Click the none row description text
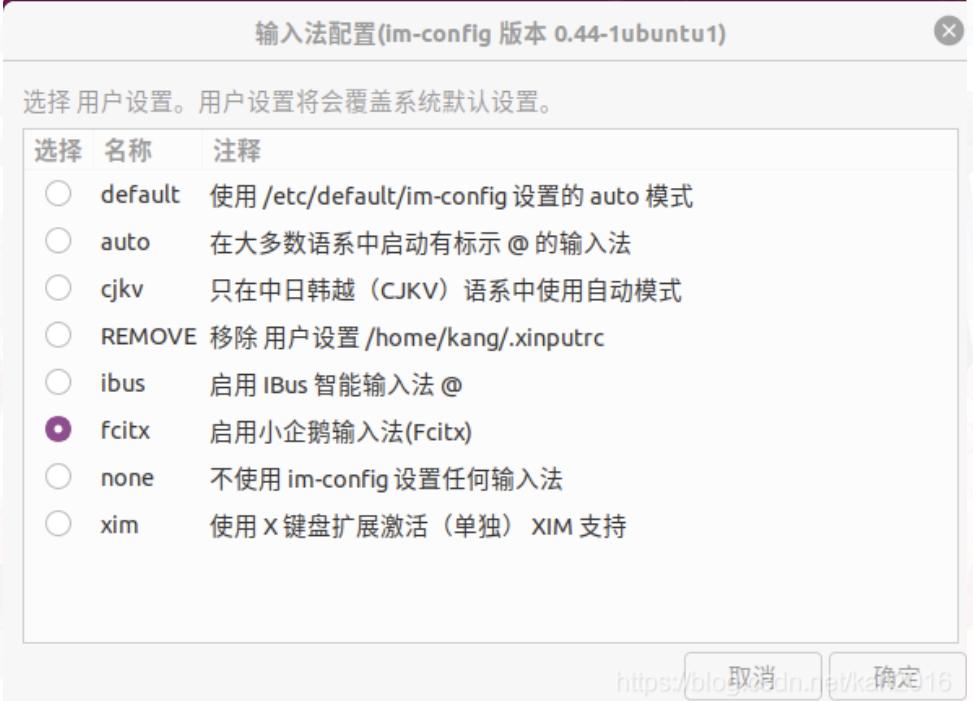 (386, 479)
